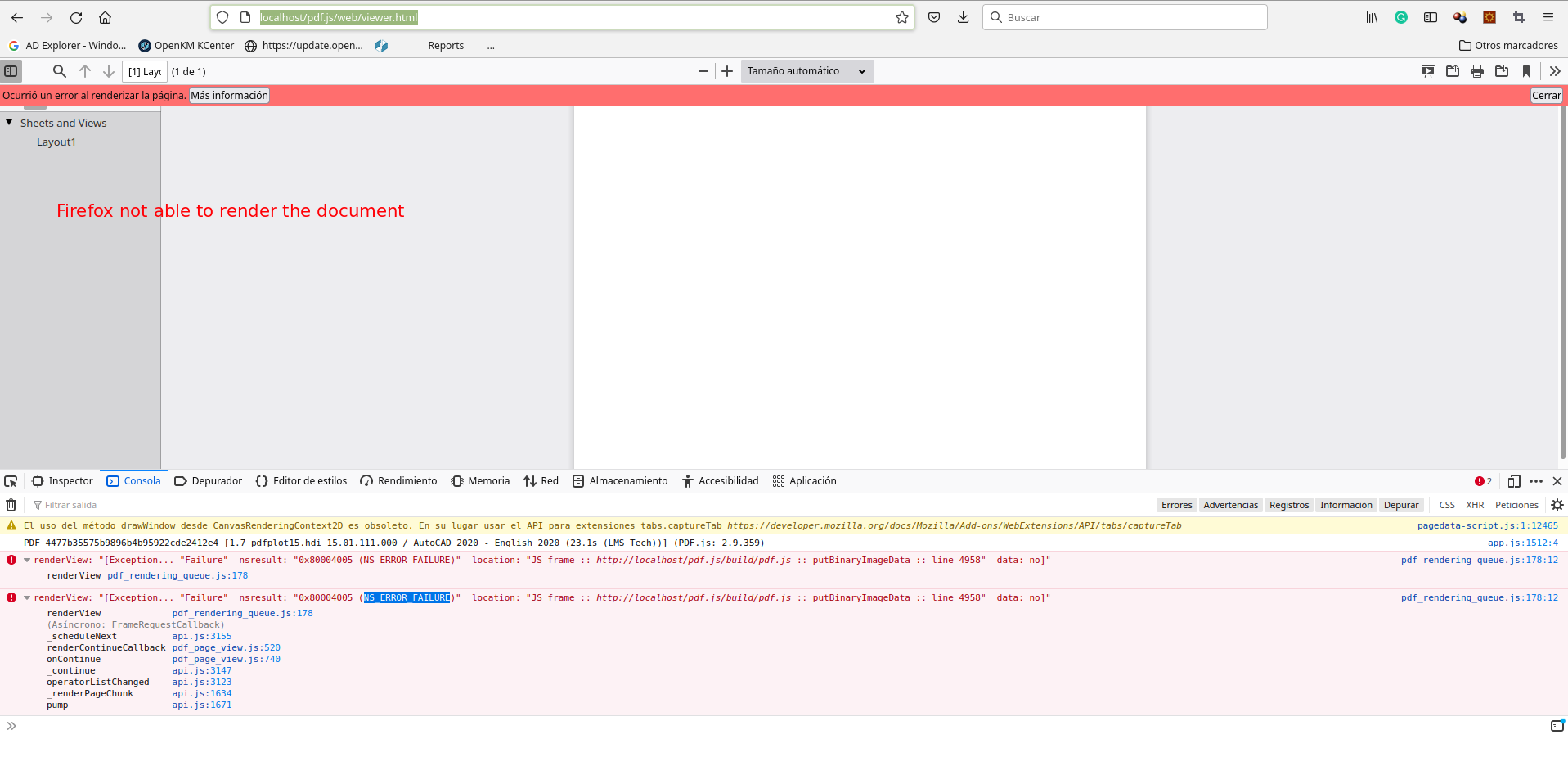Open the OpenKM KCenter bookmark

tap(186, 46)
